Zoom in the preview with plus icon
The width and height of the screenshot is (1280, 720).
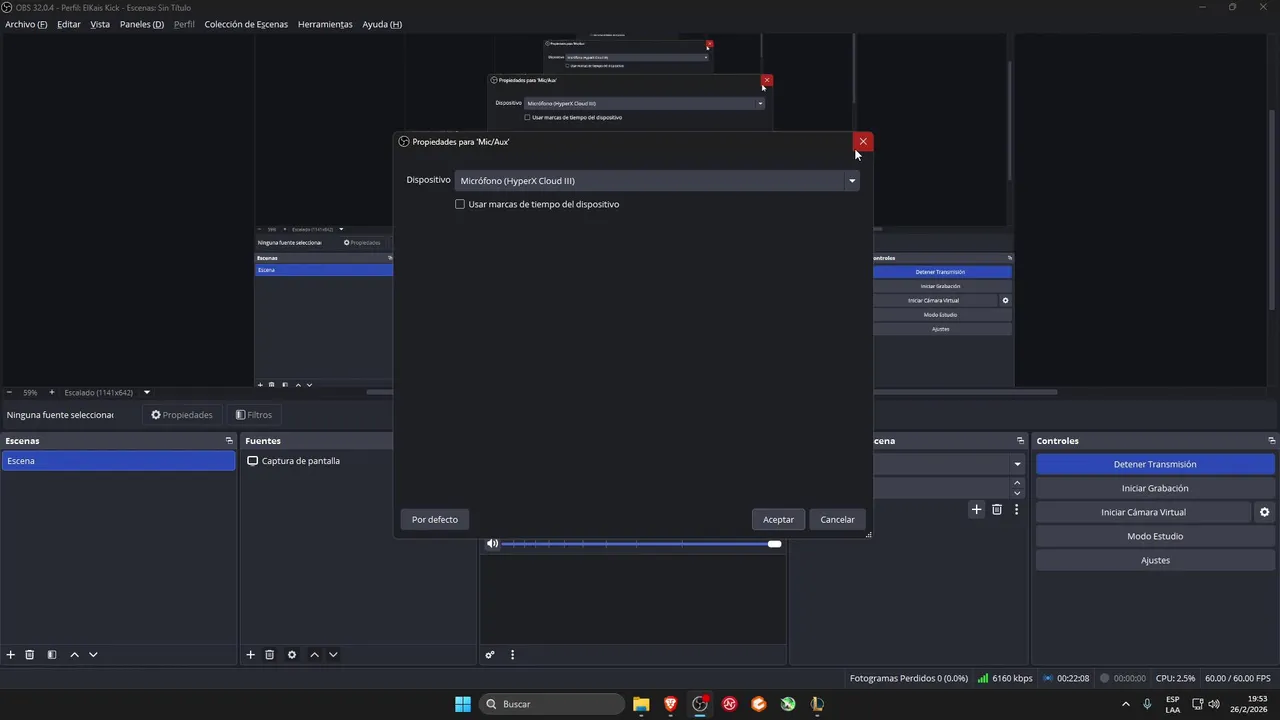point(52,392)
